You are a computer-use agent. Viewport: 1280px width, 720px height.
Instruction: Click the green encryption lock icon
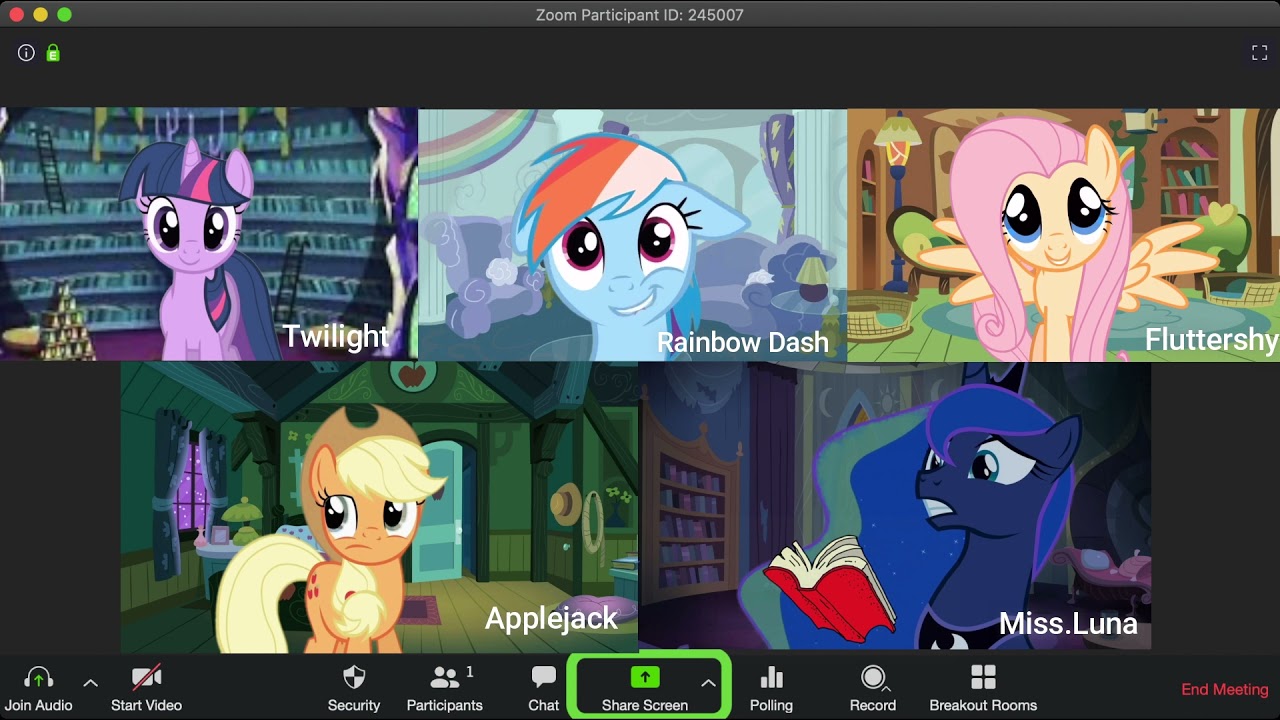click(53, 53)
